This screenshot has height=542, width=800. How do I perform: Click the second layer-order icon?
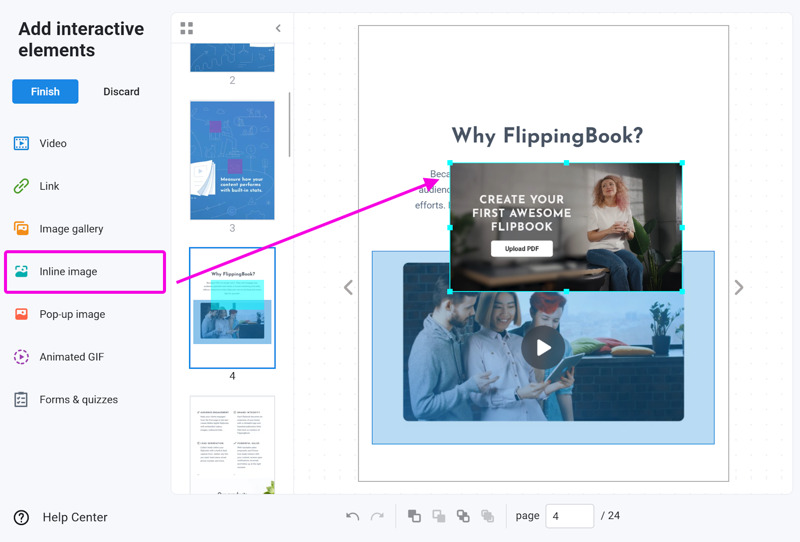pos(439,516)
